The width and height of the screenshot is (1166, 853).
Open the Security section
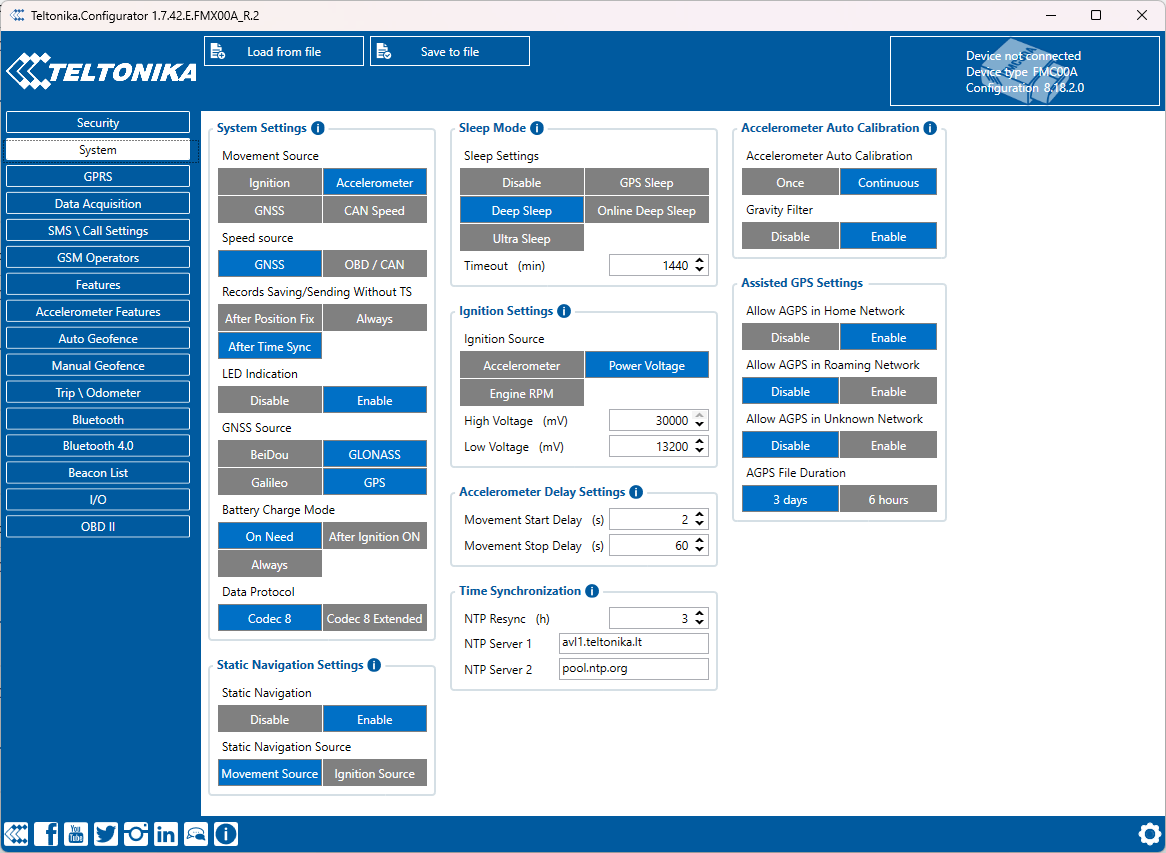(97, 123)
